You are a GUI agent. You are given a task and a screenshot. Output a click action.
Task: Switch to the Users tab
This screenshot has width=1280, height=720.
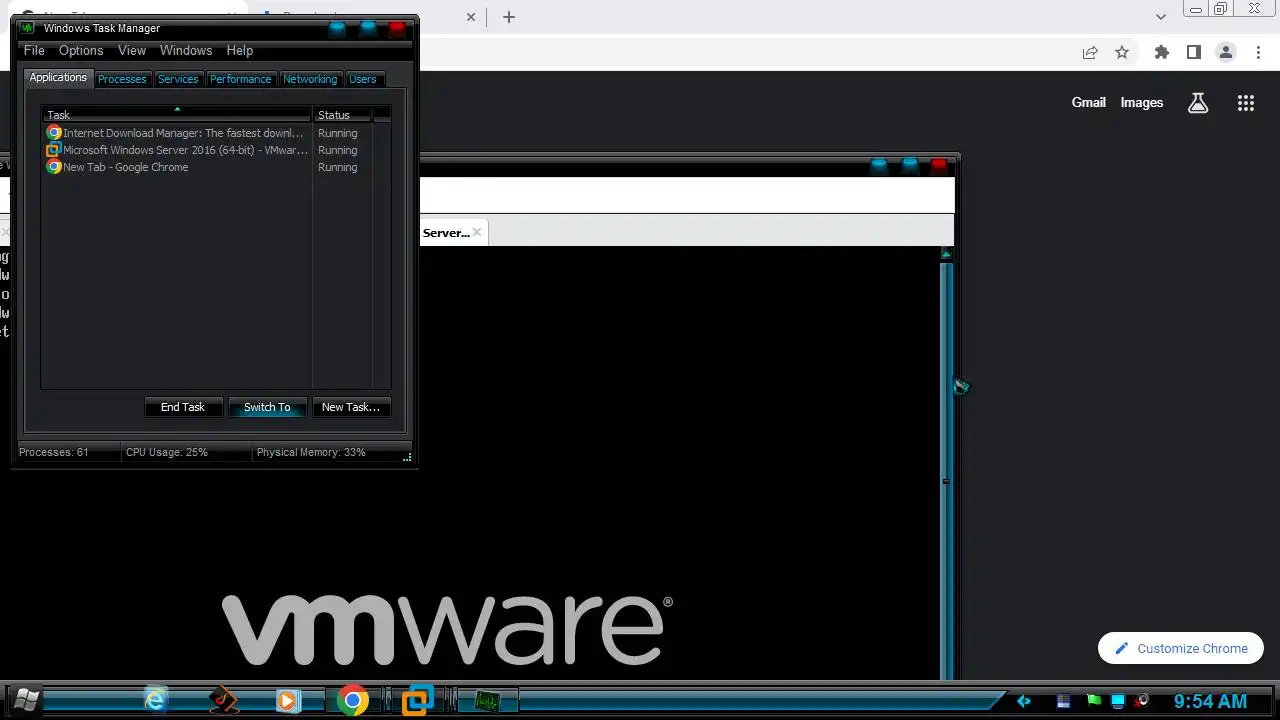(x=363, y=79)
